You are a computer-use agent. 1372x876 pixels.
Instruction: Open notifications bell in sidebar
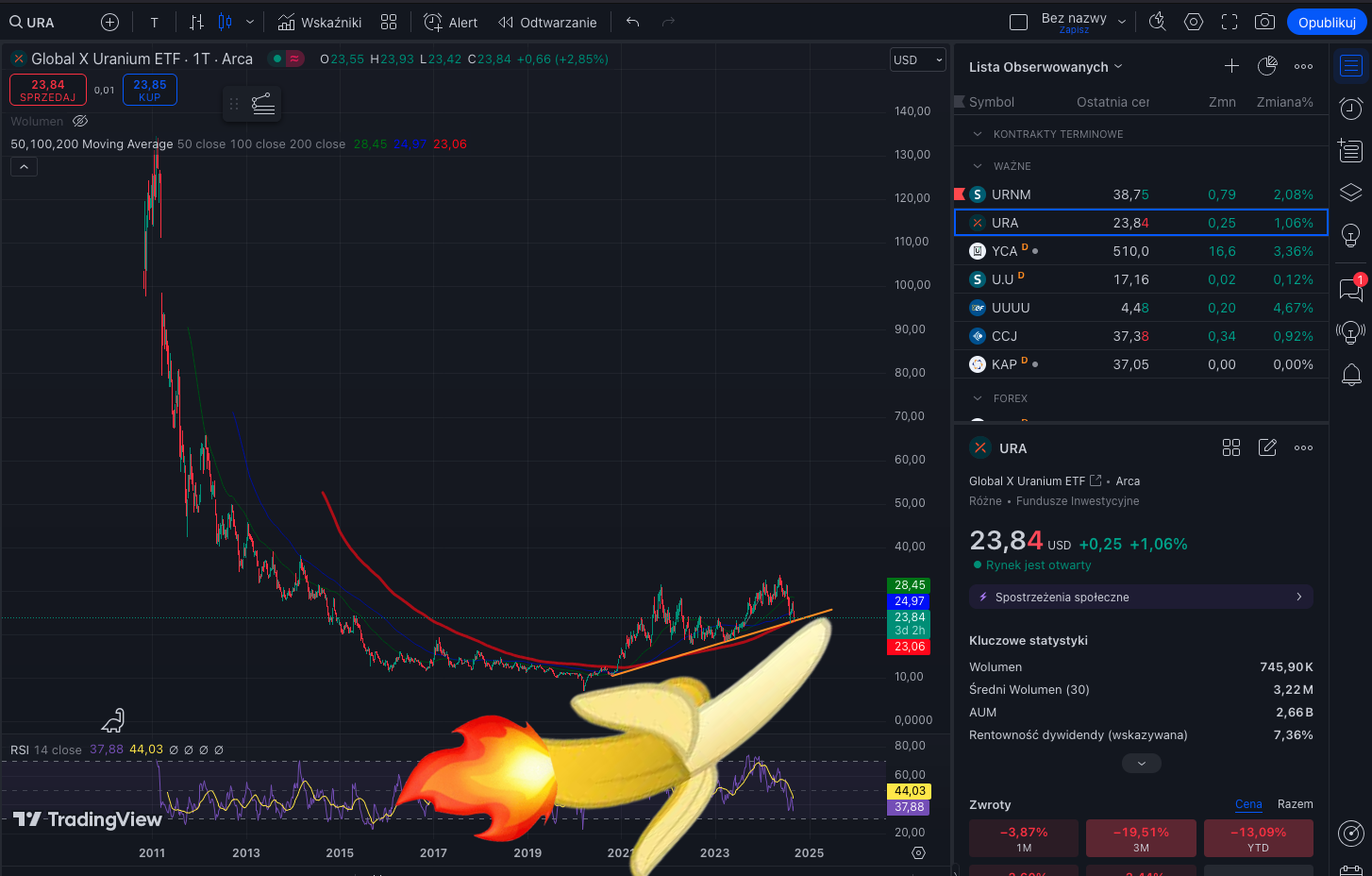pos(1351,375)
